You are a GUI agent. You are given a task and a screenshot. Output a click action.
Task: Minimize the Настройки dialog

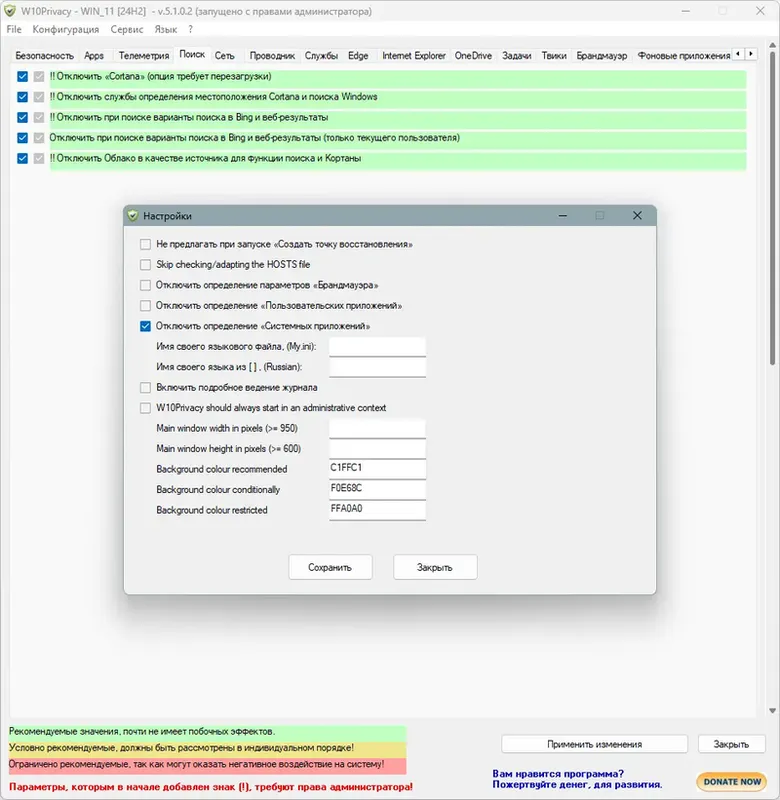563,216
